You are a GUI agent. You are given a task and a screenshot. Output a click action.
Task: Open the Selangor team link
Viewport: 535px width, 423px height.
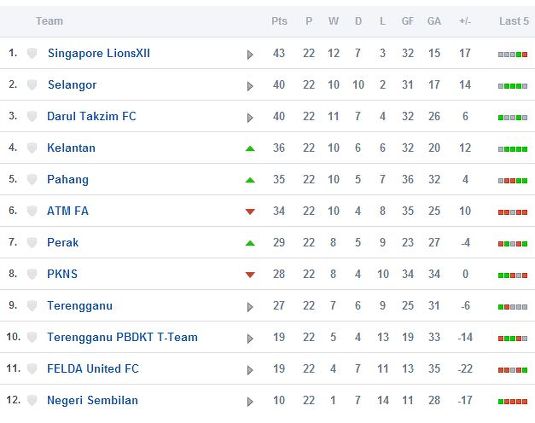(x=72, y=85)
